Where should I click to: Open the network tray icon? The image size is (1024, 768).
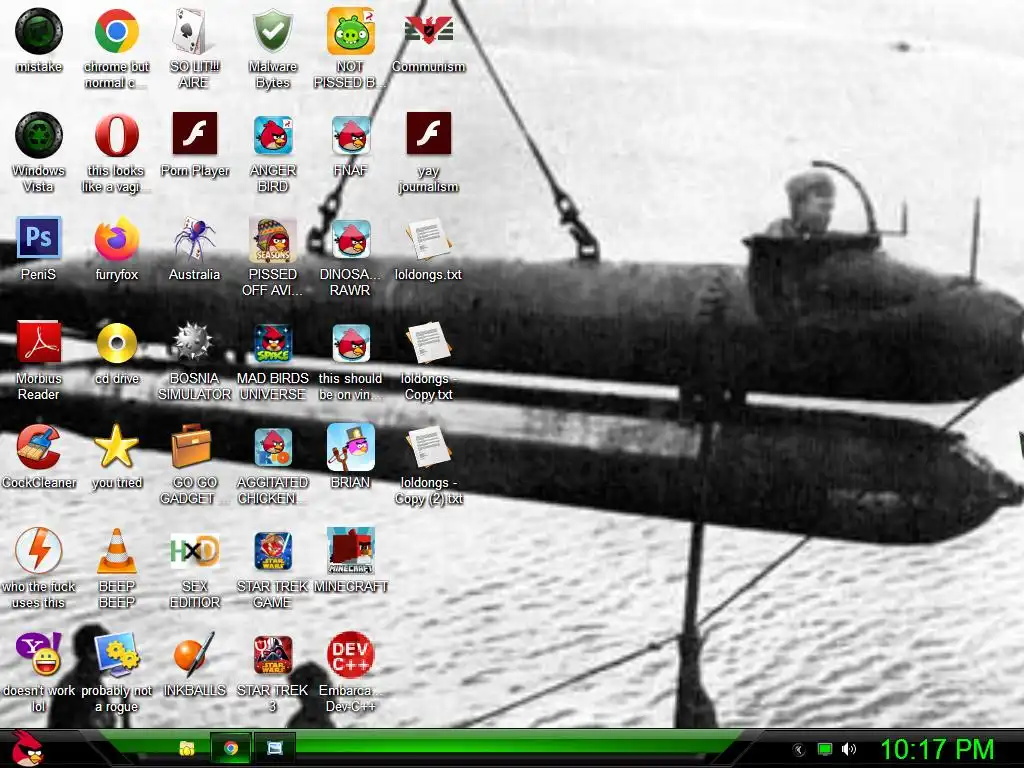(x=825, y=749)
